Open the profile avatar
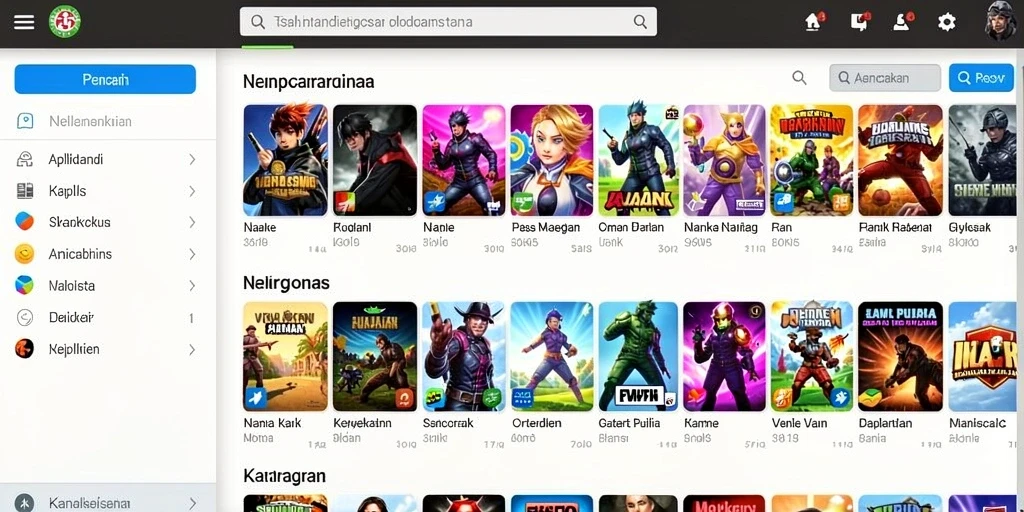Image resolution: width=1024 pixels, height=512 pixels. pyautogui.click(x=1000, y=21)
